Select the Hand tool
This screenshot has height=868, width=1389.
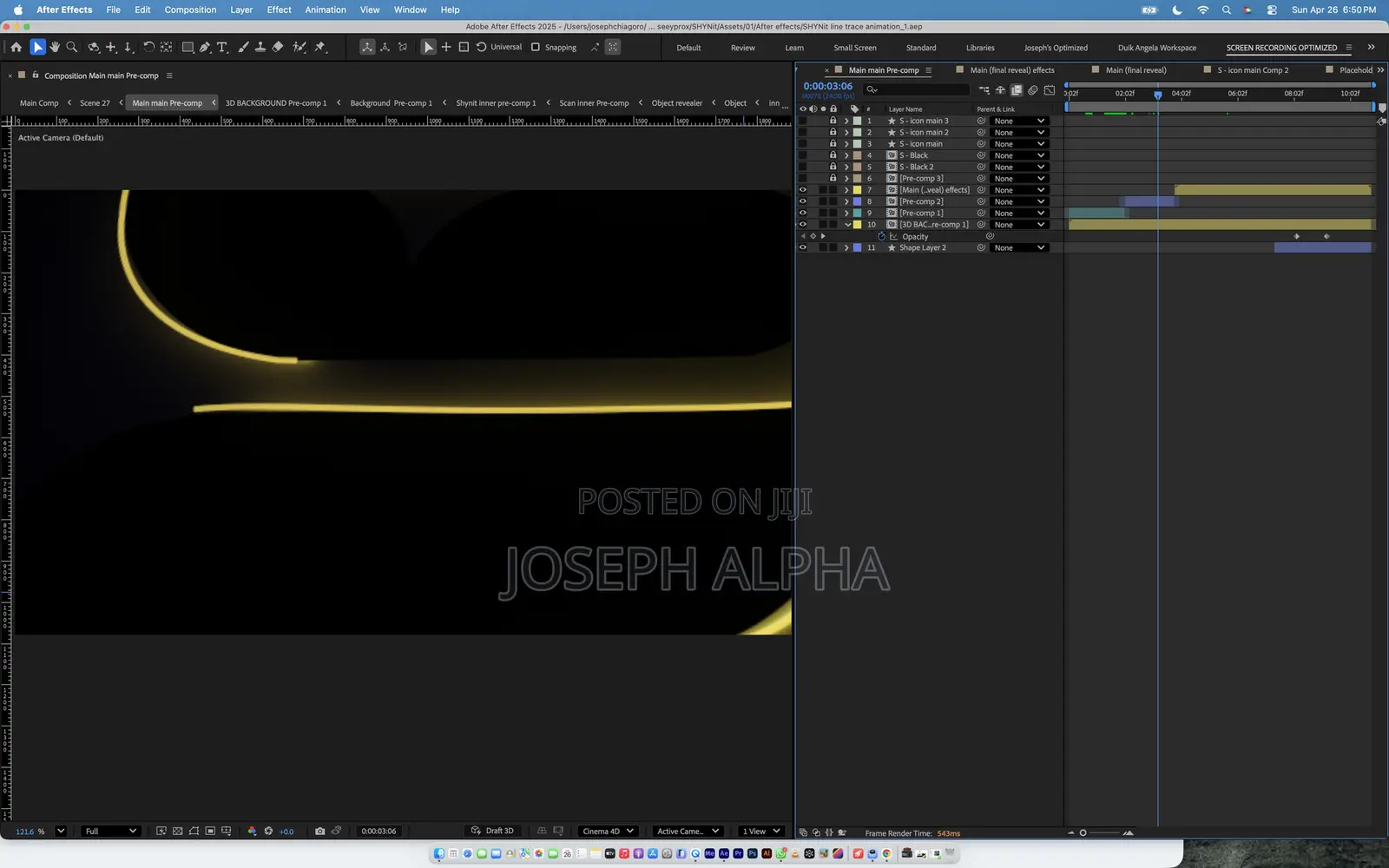tap(55, 47)
